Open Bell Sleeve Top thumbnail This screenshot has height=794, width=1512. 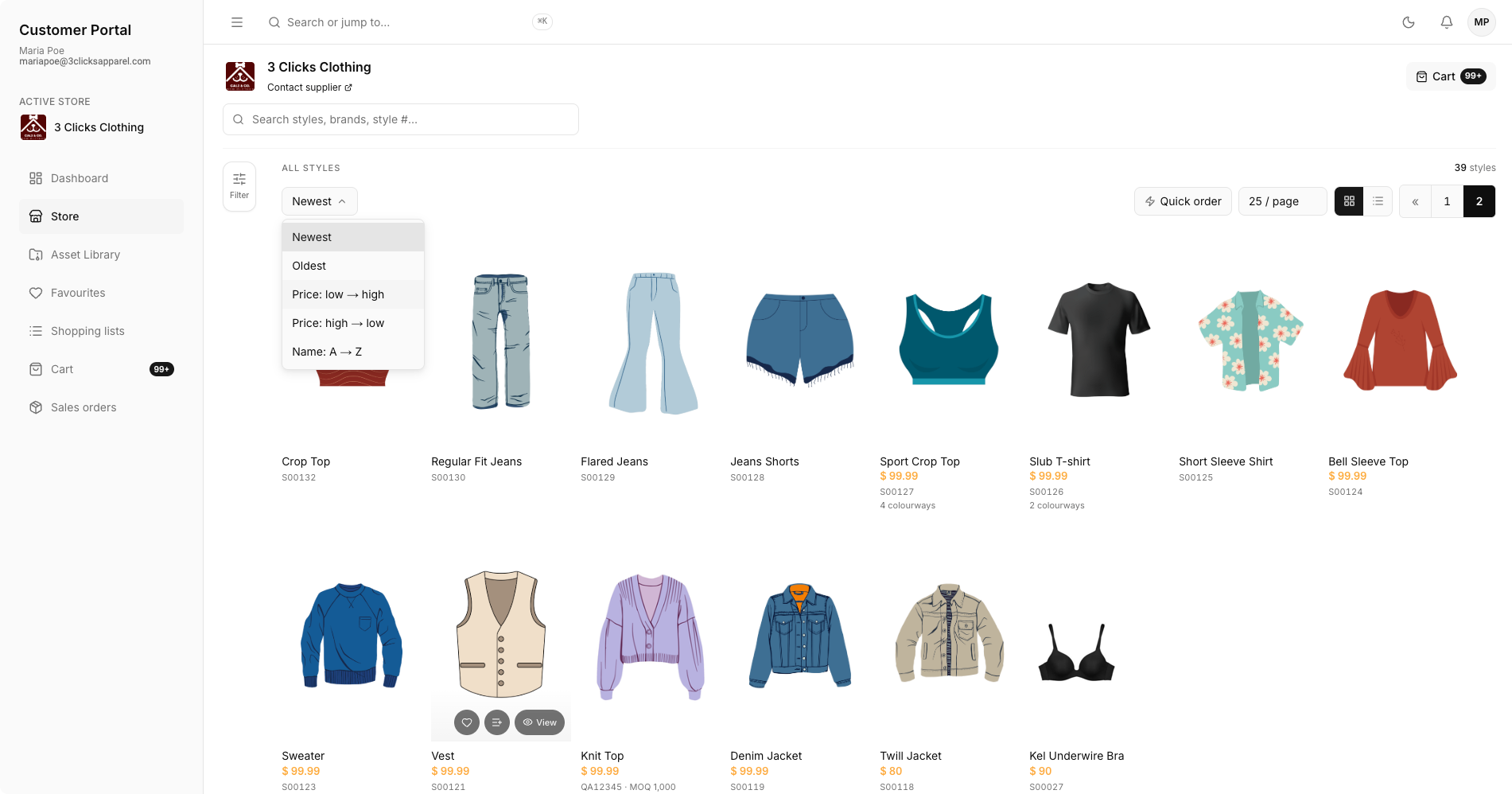pos(1400,340)
